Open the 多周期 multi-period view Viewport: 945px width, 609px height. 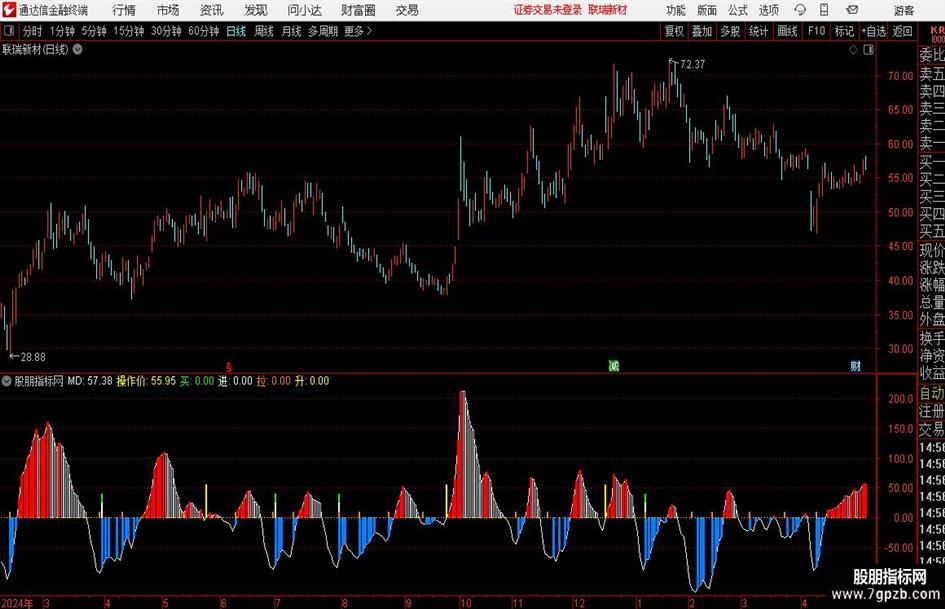pos(323,31)
